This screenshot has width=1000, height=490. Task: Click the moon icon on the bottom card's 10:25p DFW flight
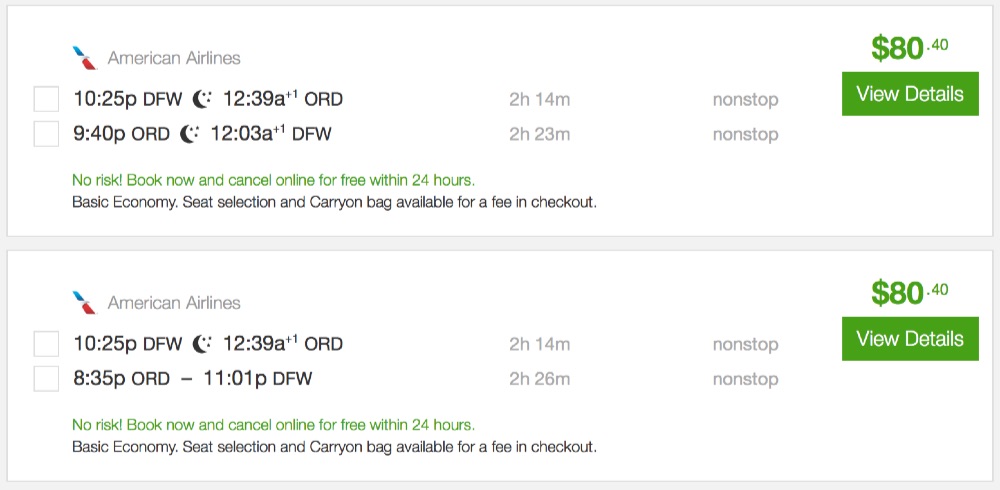tap(202, 344)
